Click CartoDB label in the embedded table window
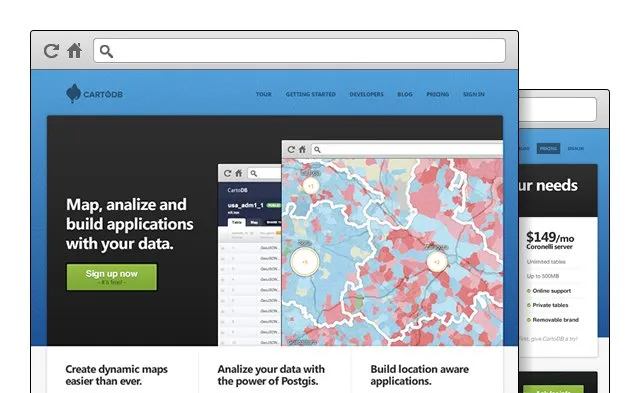640x393 pixels. coord(237,190)
